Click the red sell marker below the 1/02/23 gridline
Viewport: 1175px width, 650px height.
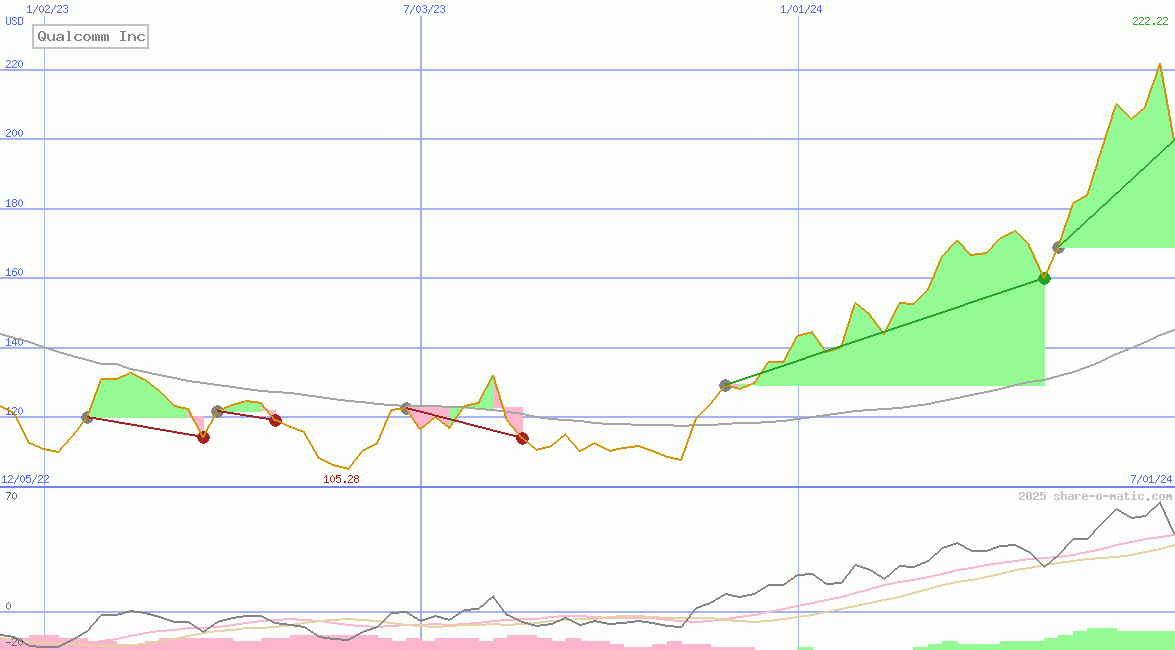pyautogui.click(x=203, y=437)
